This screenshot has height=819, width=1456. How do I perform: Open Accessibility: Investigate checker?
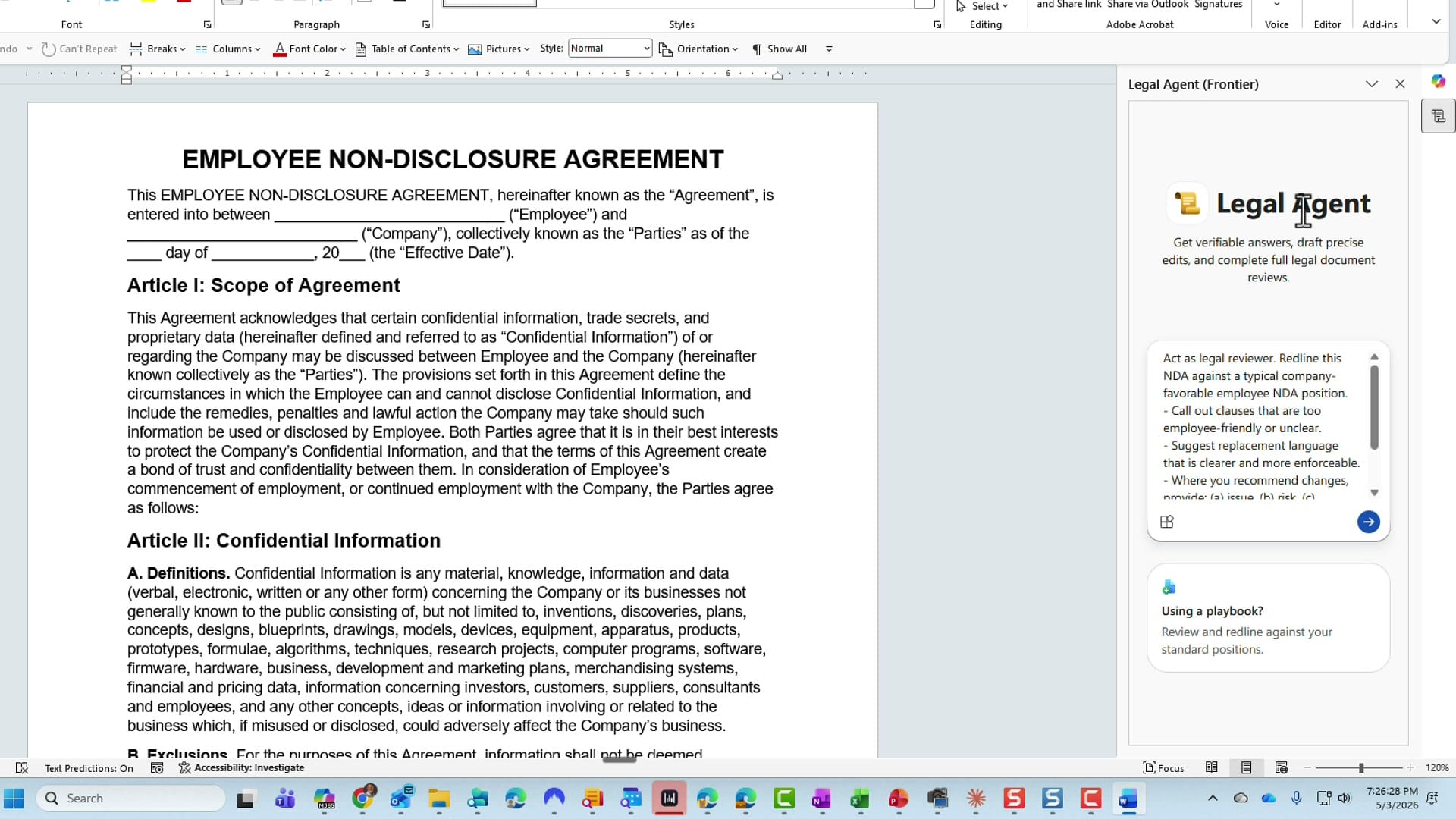pyautogui.click(x=241, y=768)
